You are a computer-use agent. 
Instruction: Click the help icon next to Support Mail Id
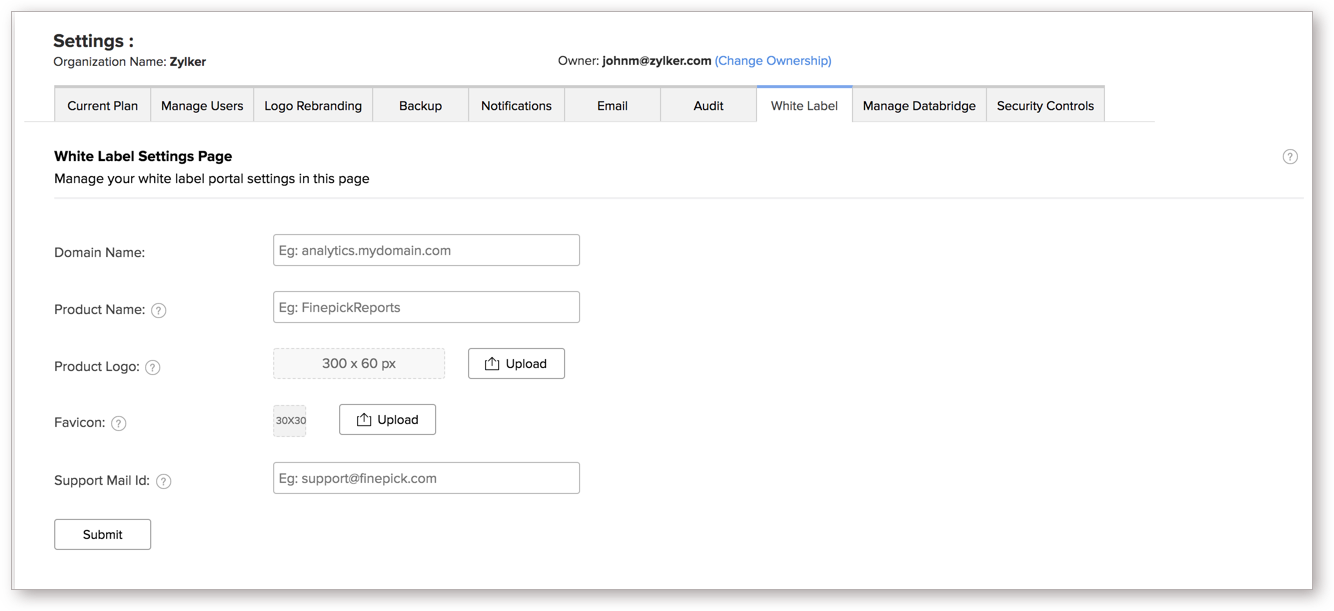coord(164,481)
